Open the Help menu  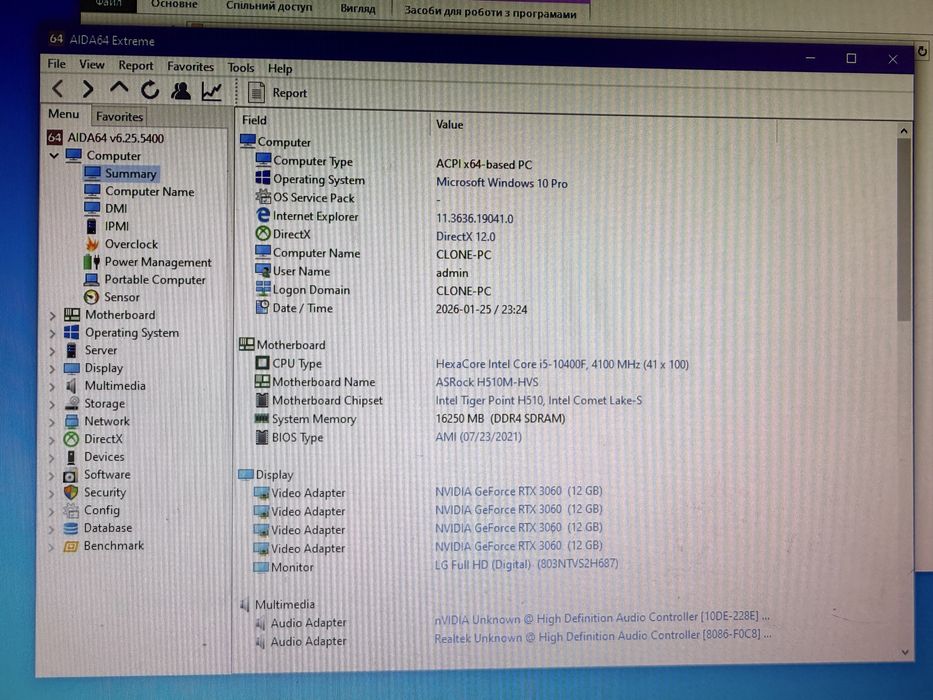pyautogui.click(x=280, y=68)
